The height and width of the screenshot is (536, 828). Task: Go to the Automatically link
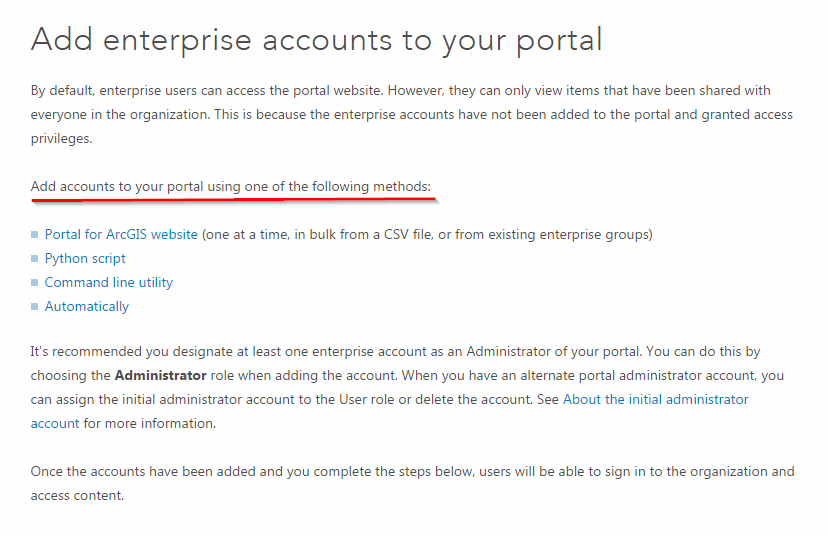click(x=87, y=307)
